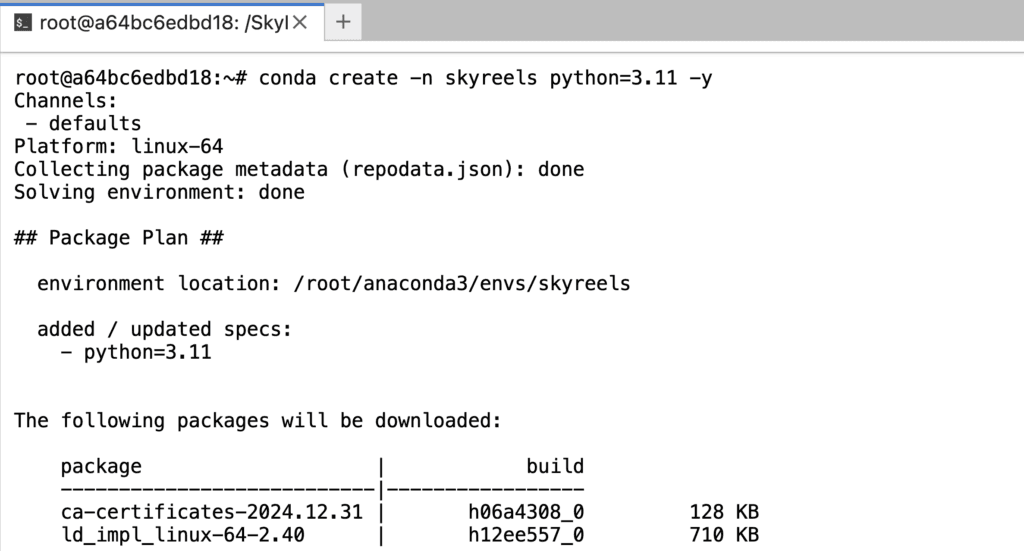The width and height of the screenshot is (1024, 551).
Task: Click the 'build' column header
Action: click(x=555, y=466)
